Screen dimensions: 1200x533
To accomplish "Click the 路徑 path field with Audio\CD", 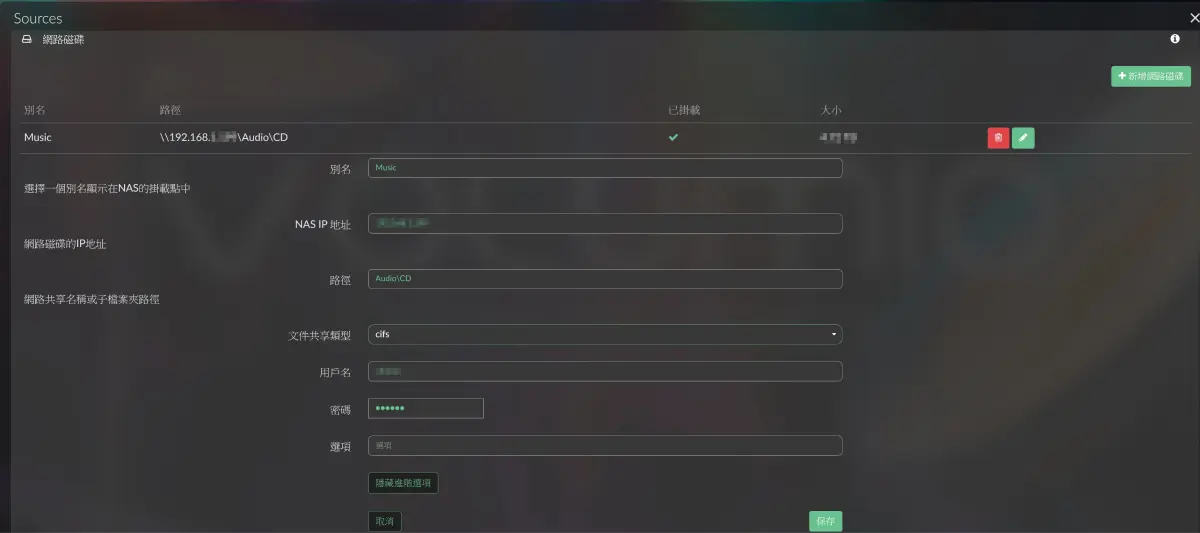I will (x=605, y=279).
